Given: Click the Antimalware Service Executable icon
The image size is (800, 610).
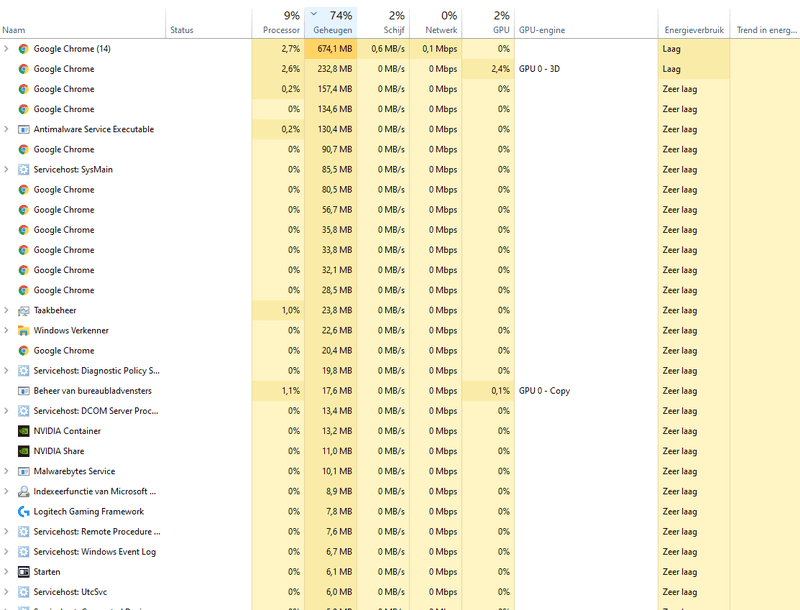Looking at the screenshot, I should tap(23, 130).
